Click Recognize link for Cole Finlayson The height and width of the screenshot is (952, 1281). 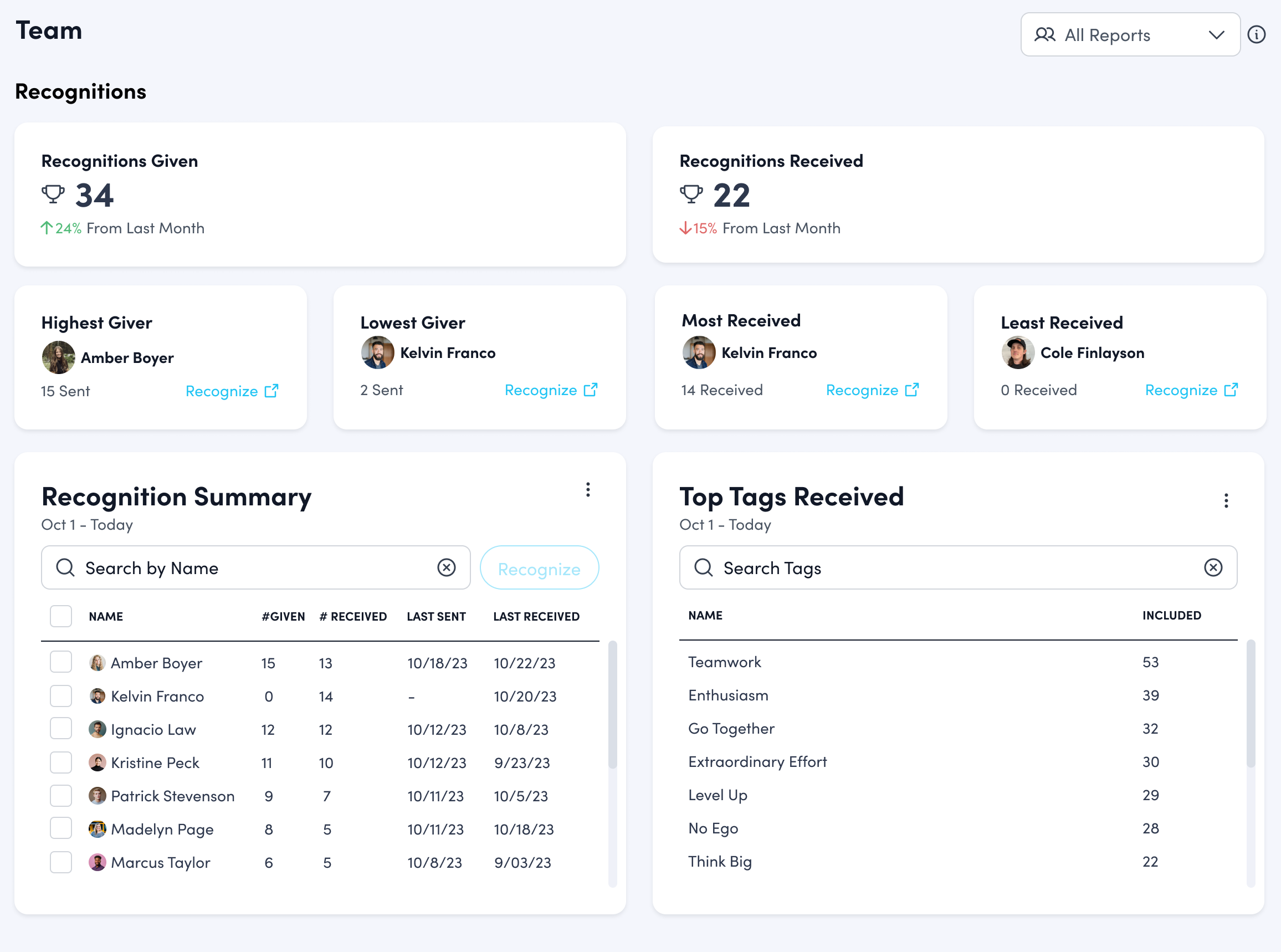(x=1181, y=390)
